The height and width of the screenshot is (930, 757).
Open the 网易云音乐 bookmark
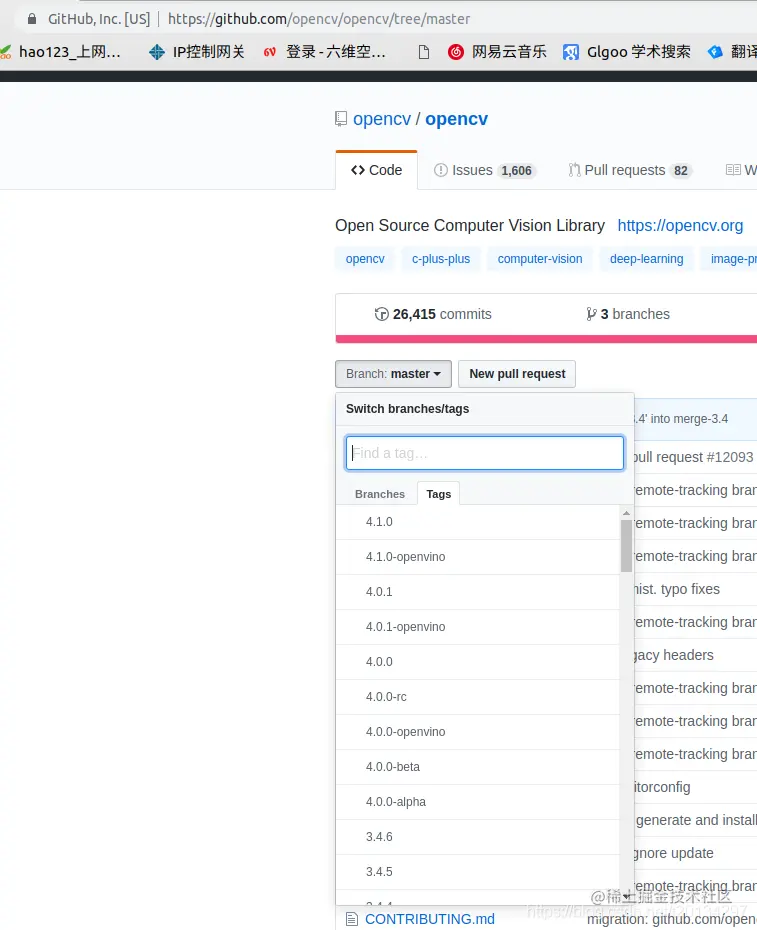(x=497, y=52)
